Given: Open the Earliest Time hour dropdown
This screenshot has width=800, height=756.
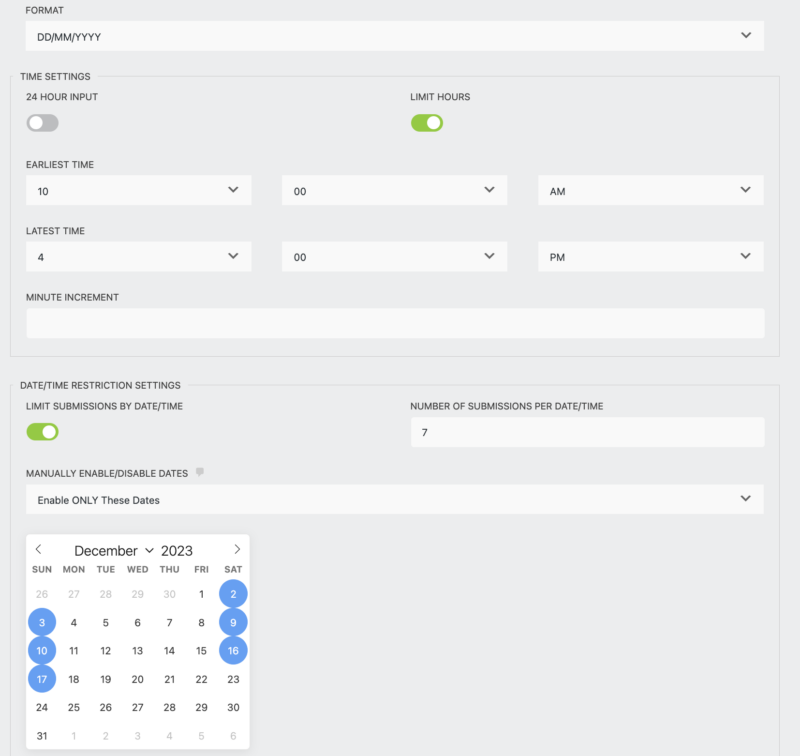Looking at the screenshot, I should pos(138,190).
